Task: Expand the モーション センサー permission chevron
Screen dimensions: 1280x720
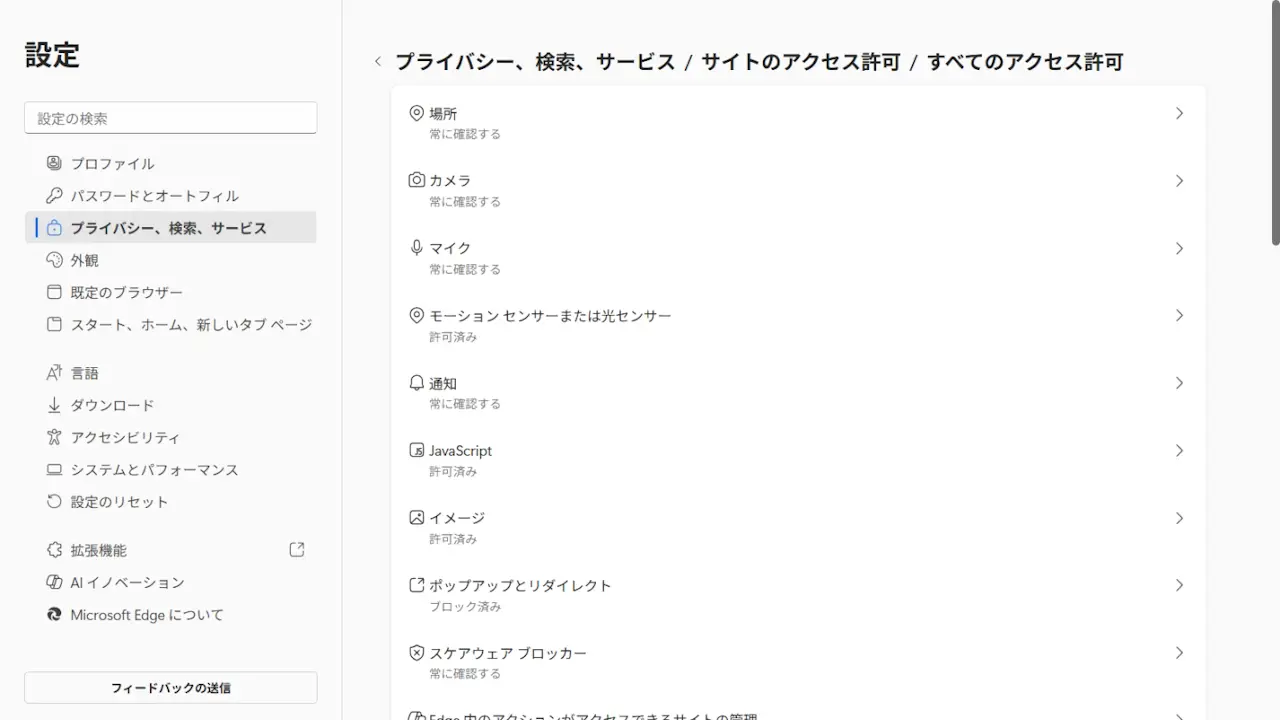Action: coord(1179,315)
